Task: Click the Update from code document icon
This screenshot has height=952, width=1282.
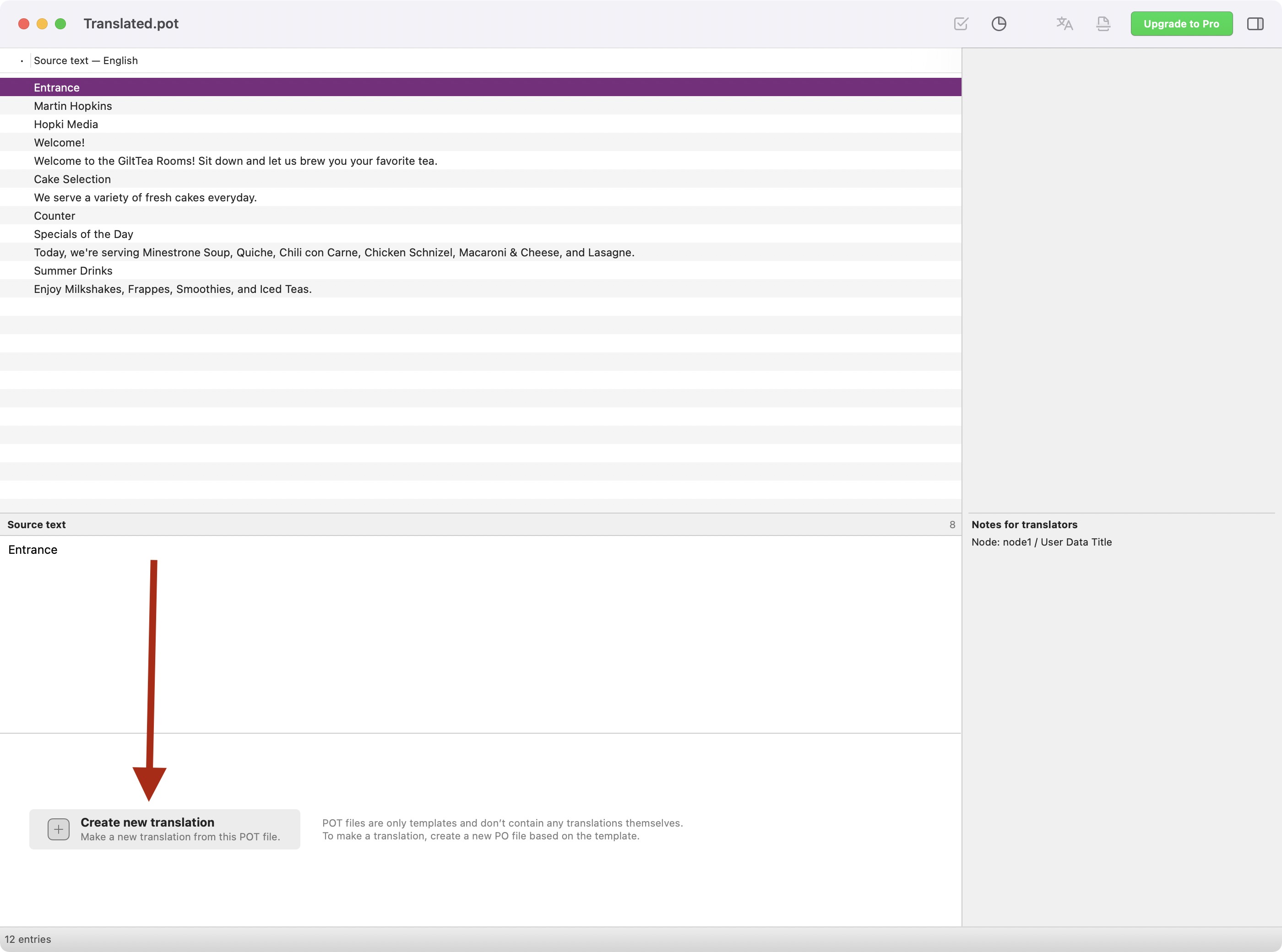Action: tap(1103, 24)
